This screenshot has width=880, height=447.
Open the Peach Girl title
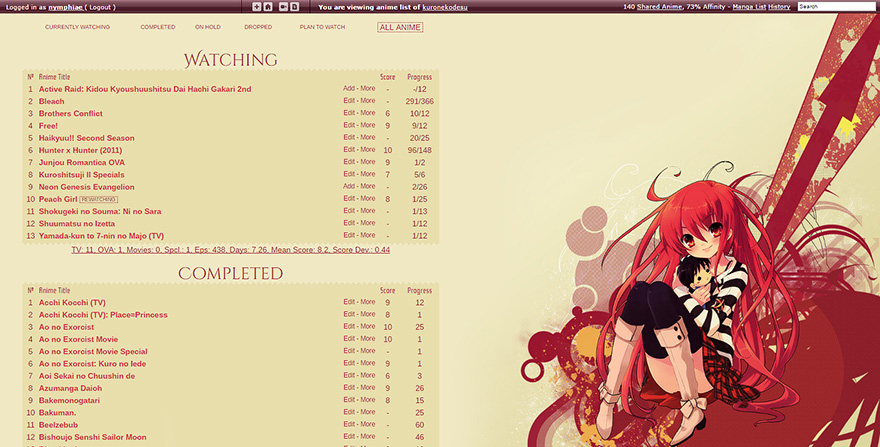coord(58,199)
